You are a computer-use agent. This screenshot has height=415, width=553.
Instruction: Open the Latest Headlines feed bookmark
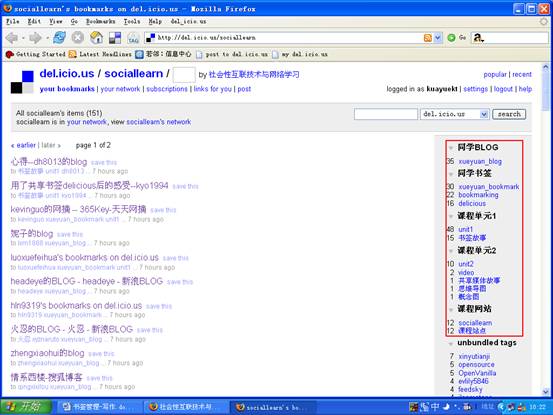pyautogui.click(x=100, y=54)
